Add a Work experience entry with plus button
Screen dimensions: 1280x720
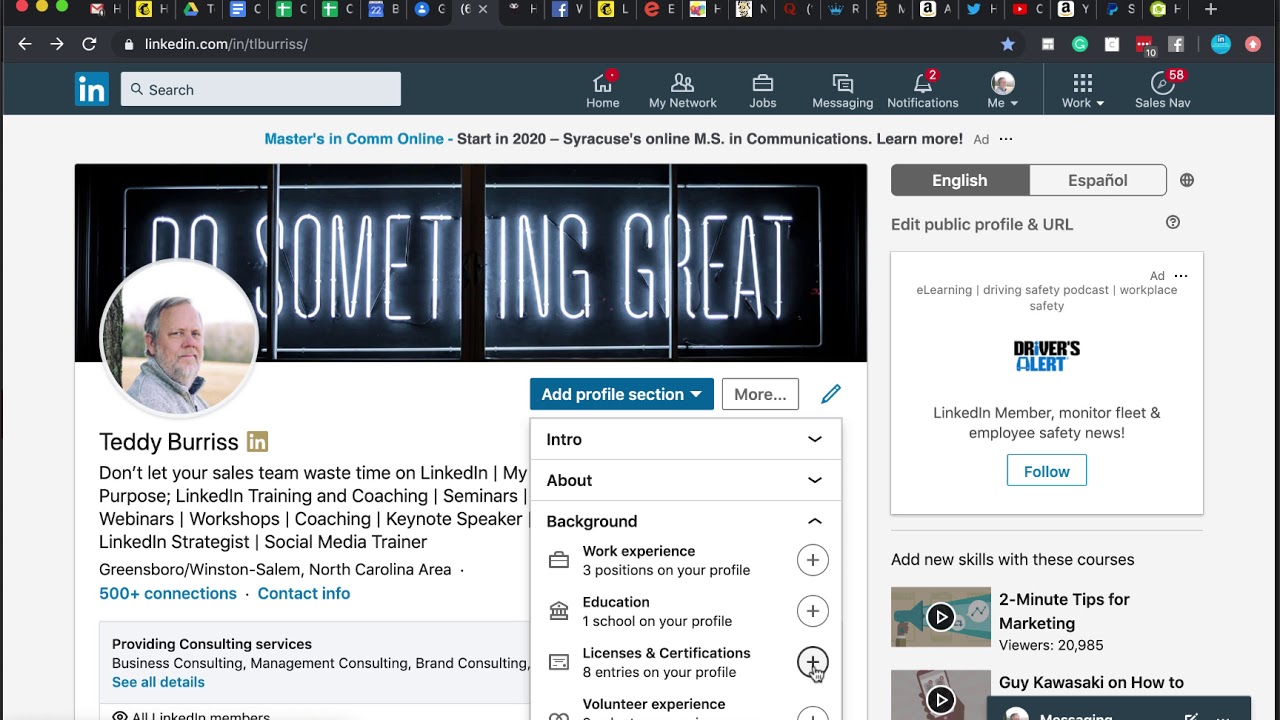pyautogui.click(x=812, y=560)
